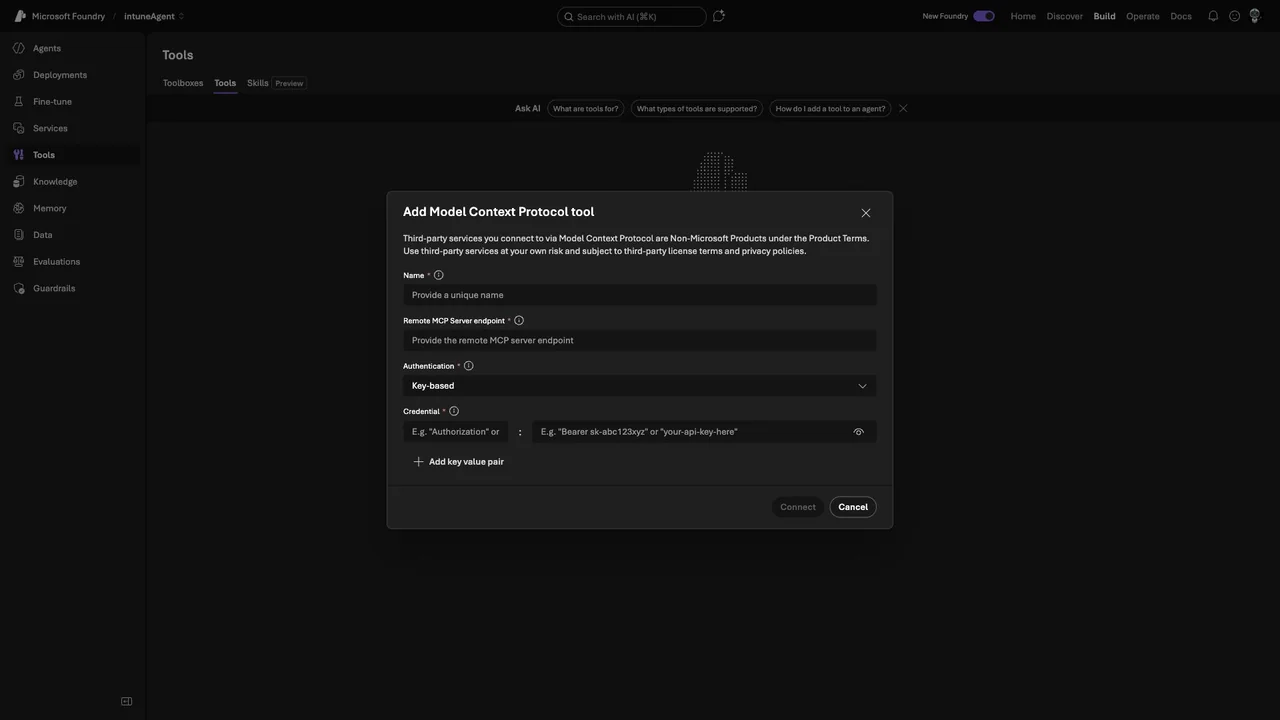Viewport: 1280px width, 720px height.
Task: Open the Guardrails sidebar icon
Action: click(x=19, y=288)
